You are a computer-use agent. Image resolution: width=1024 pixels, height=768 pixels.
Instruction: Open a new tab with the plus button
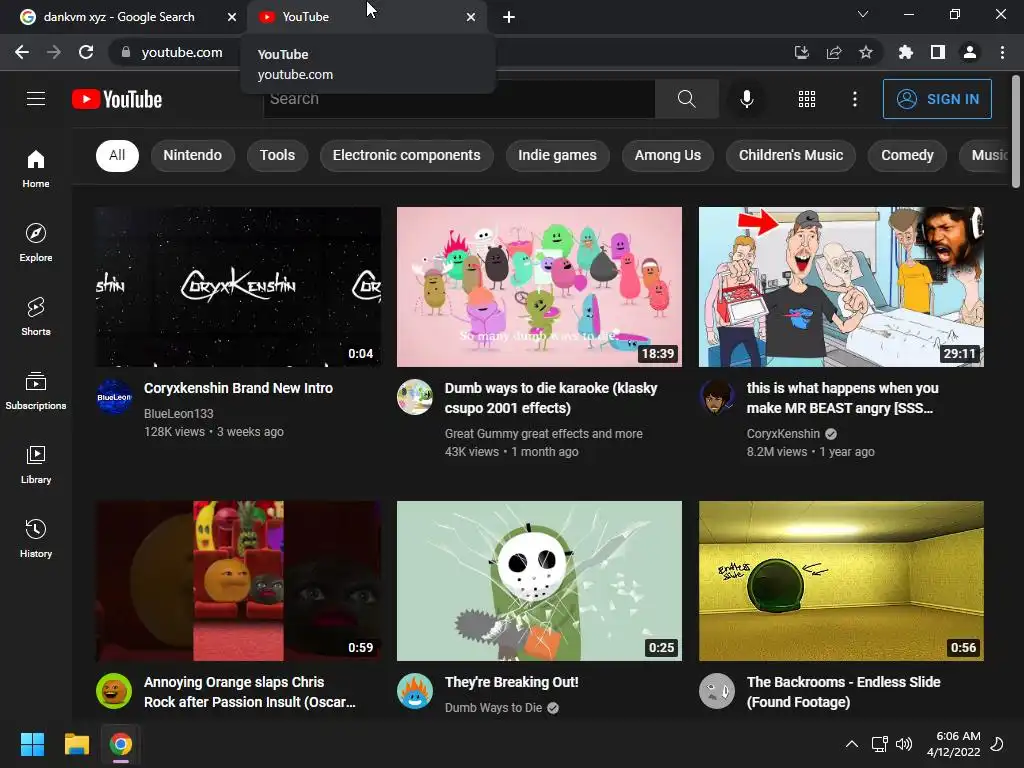point(509,17)
